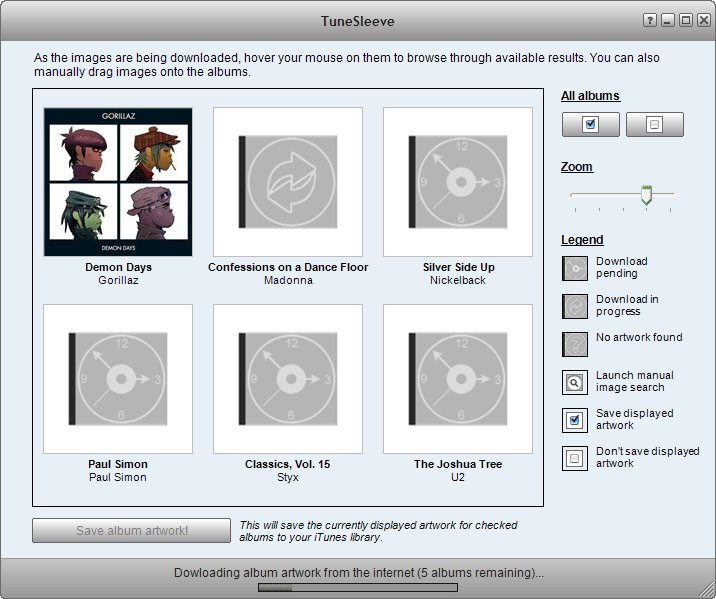
Task: Click the "Silver Side Up" title
Action: click(458, 267)
